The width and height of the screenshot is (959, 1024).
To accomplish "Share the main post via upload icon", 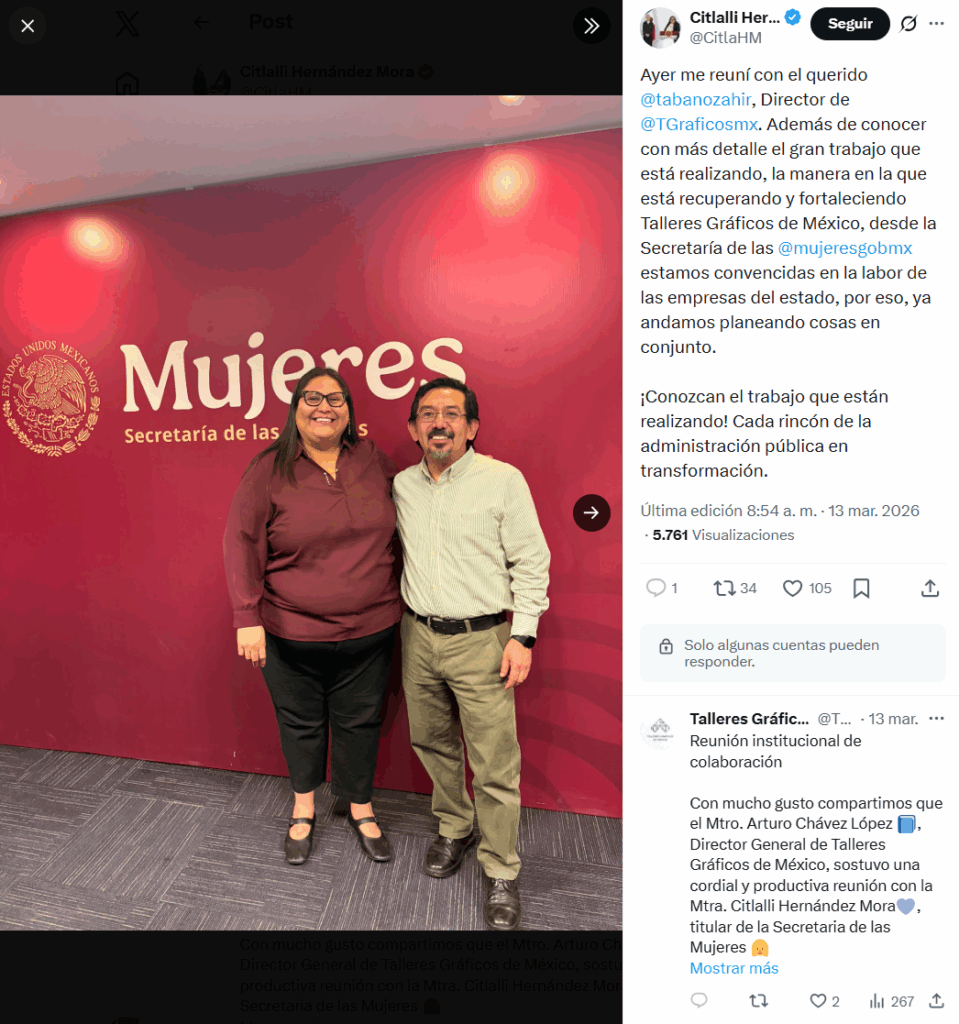I will 930,588.
